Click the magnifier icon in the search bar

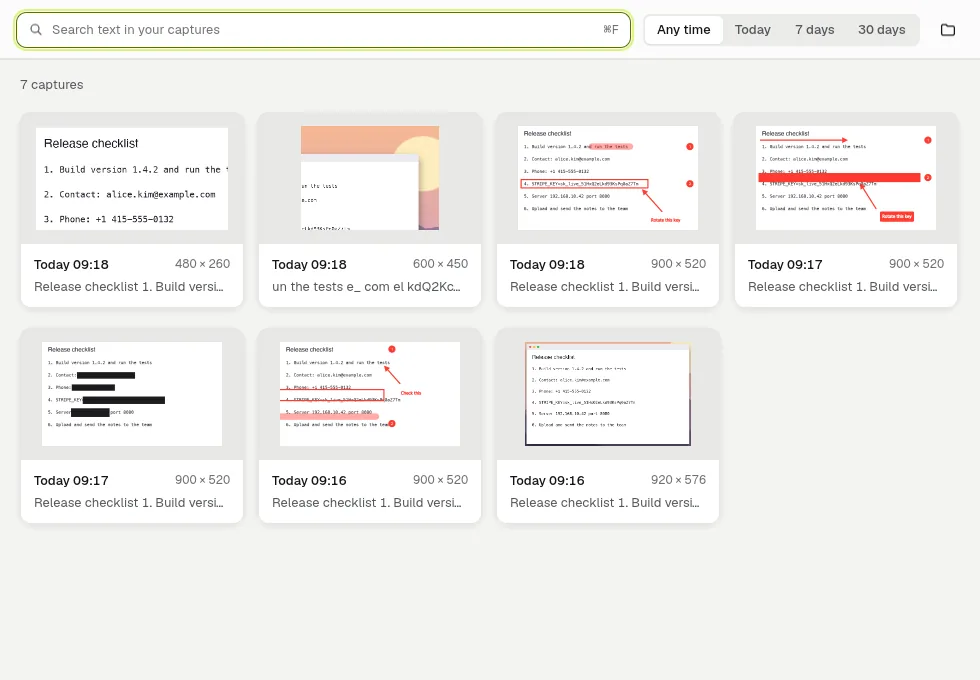point(36,30)
